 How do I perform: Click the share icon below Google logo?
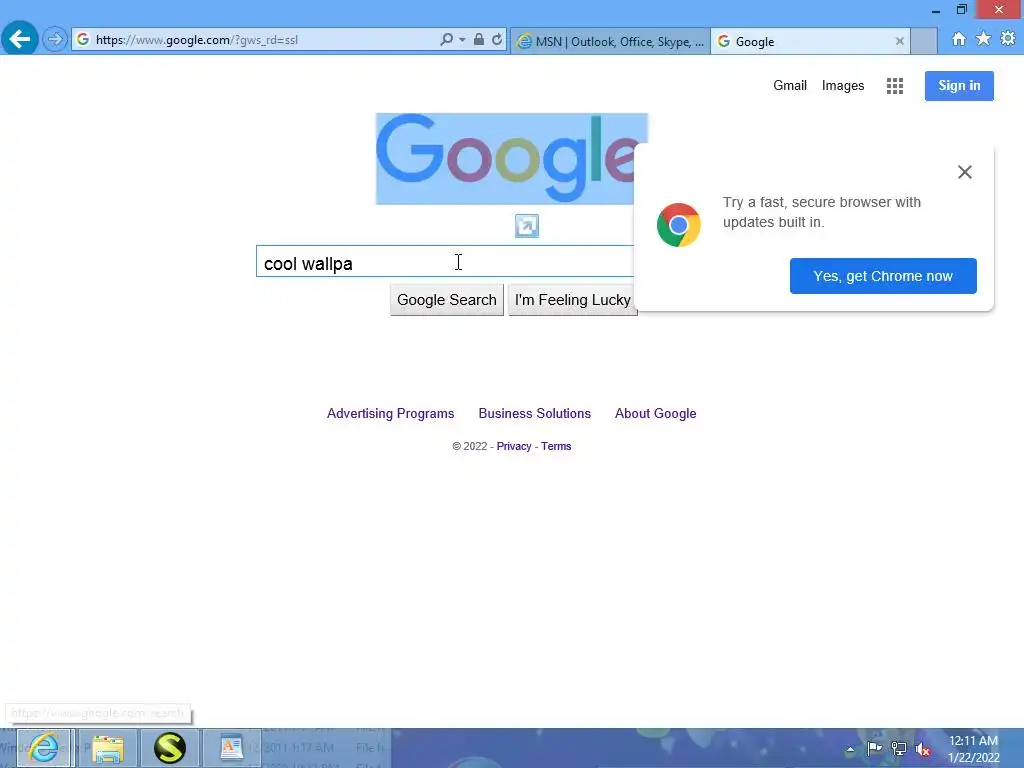(526, 226)
